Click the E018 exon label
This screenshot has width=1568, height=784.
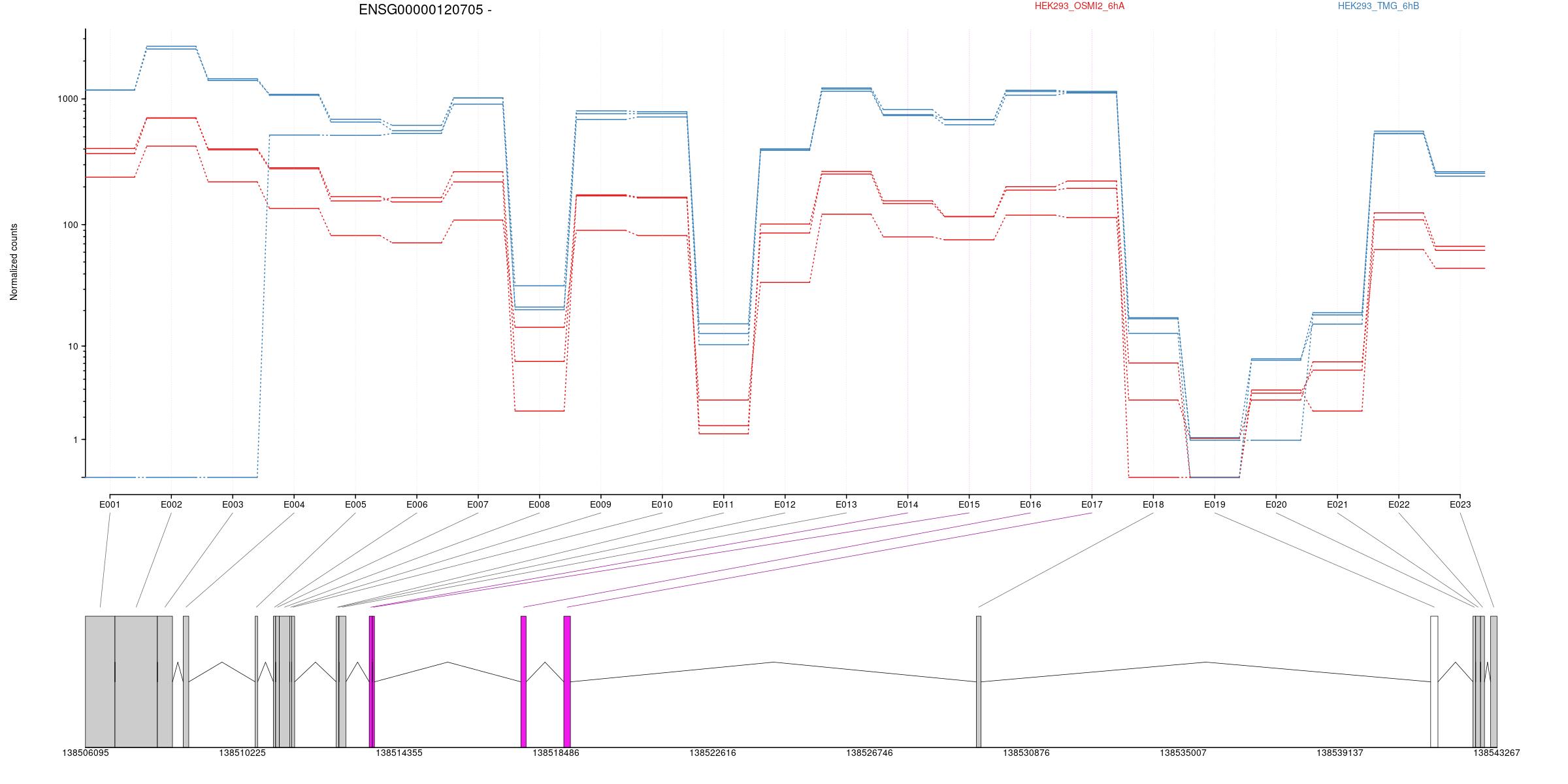pyautogui.click(x=1153, y=504)
